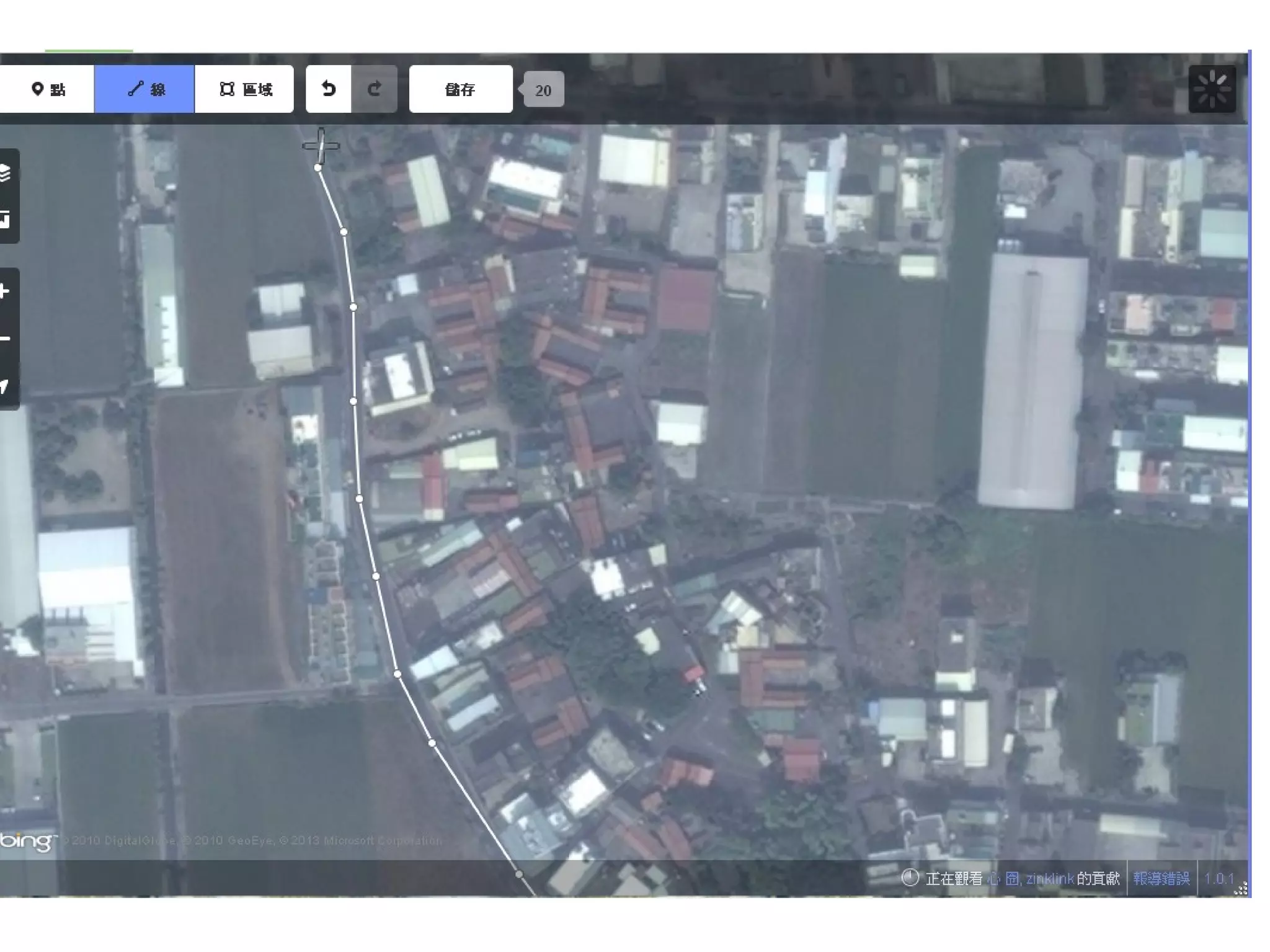Viewport: 1270px width, 952px height.
Task: Open zinklink contributor link
Action: click(x=1049, y=878)
